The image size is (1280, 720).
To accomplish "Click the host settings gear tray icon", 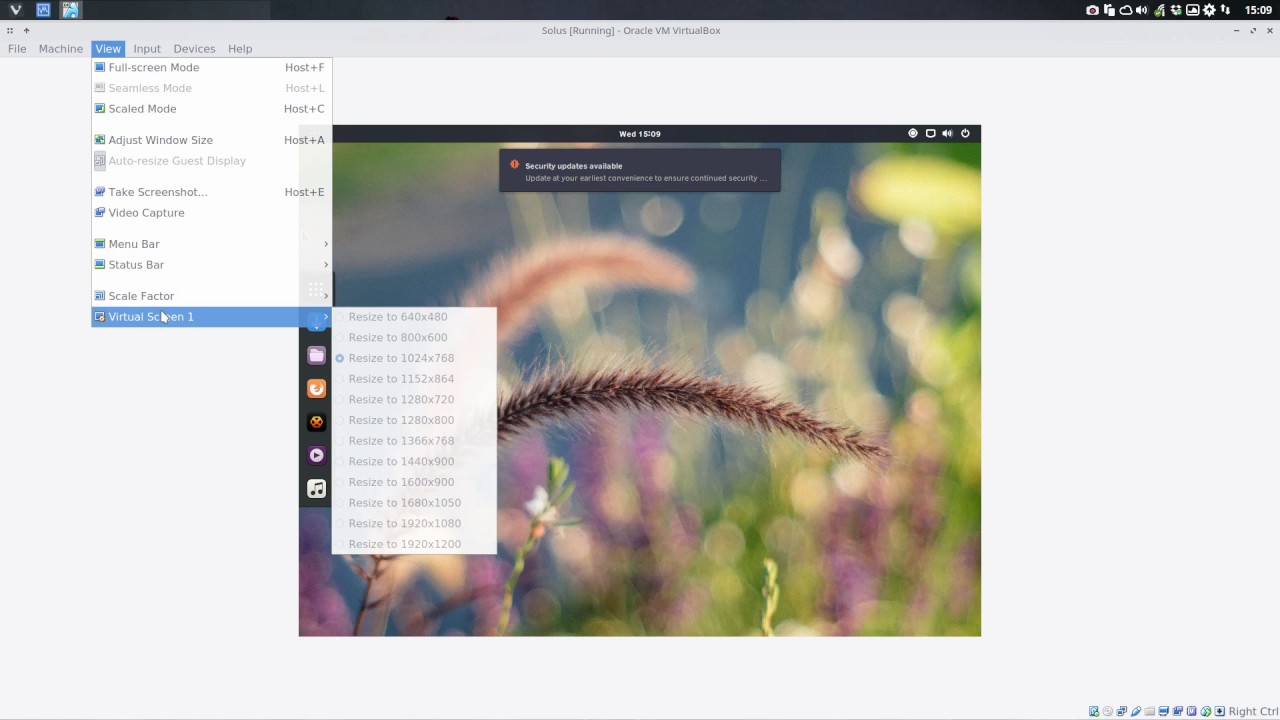I will coord(1209,10).
